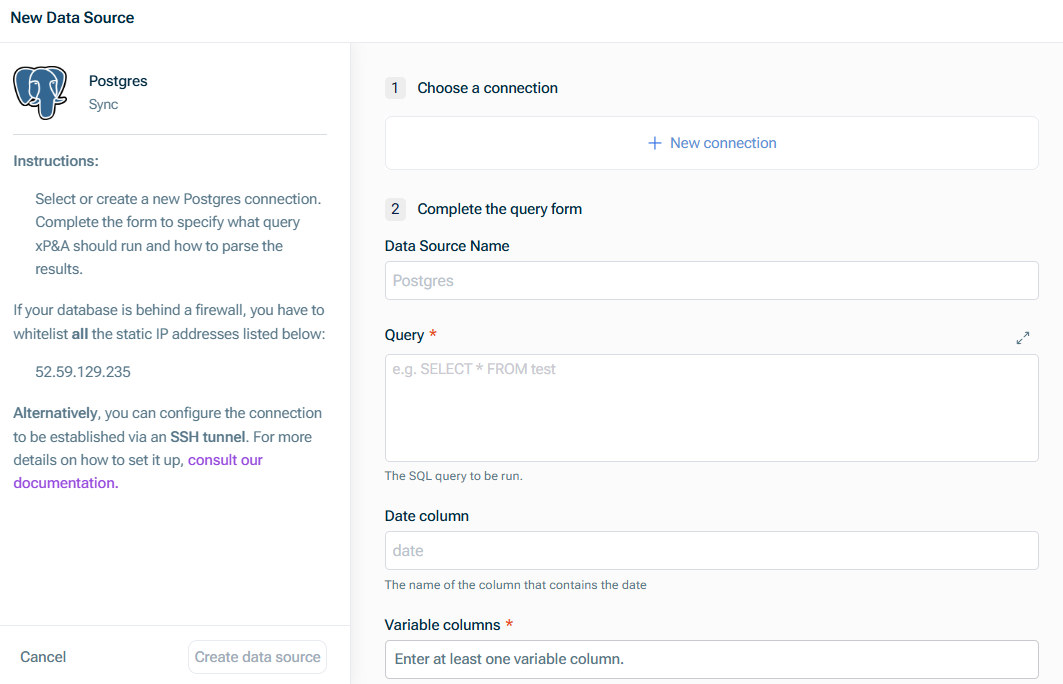Click the Date column input field
The height and width of the screenshot is (684, 1063).
pos(711,550)
